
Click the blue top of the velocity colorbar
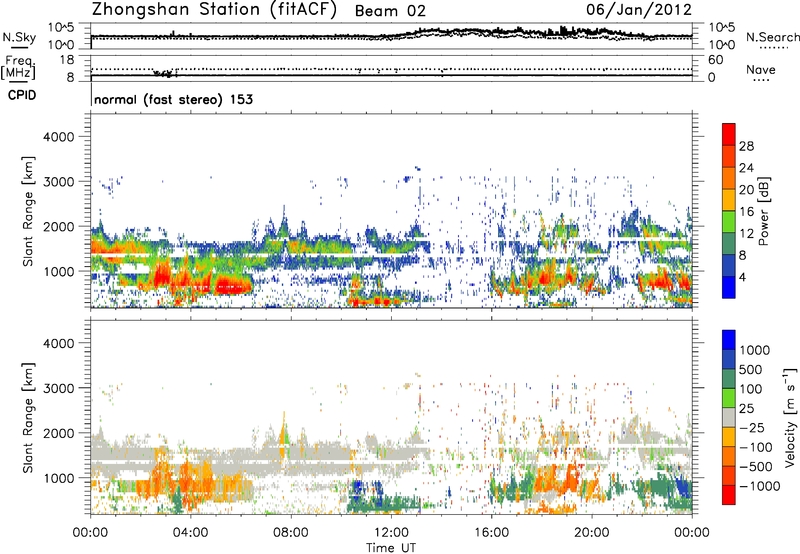729,340
